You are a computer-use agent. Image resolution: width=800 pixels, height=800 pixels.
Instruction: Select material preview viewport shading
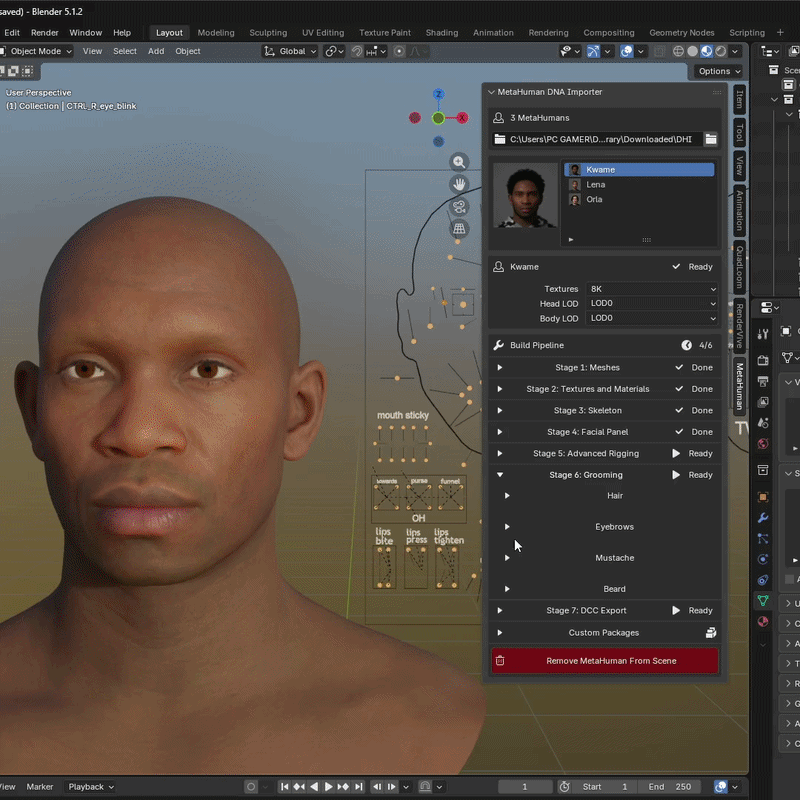pos(707,51)
